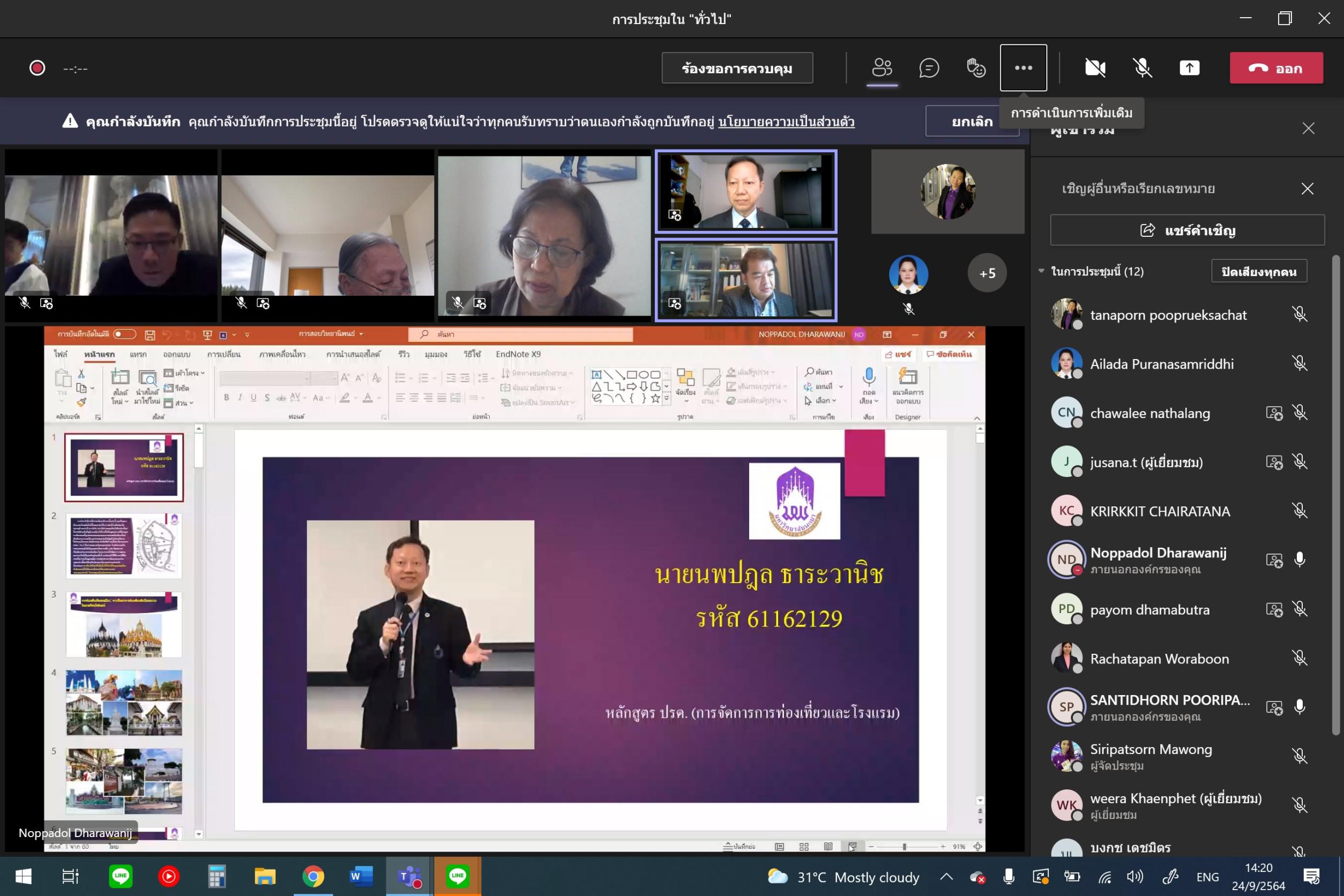1344x896 pixels.
Task: Turn on the camera in Teams toolbar
Action: pyautogui.click(x=1095, y=68)
